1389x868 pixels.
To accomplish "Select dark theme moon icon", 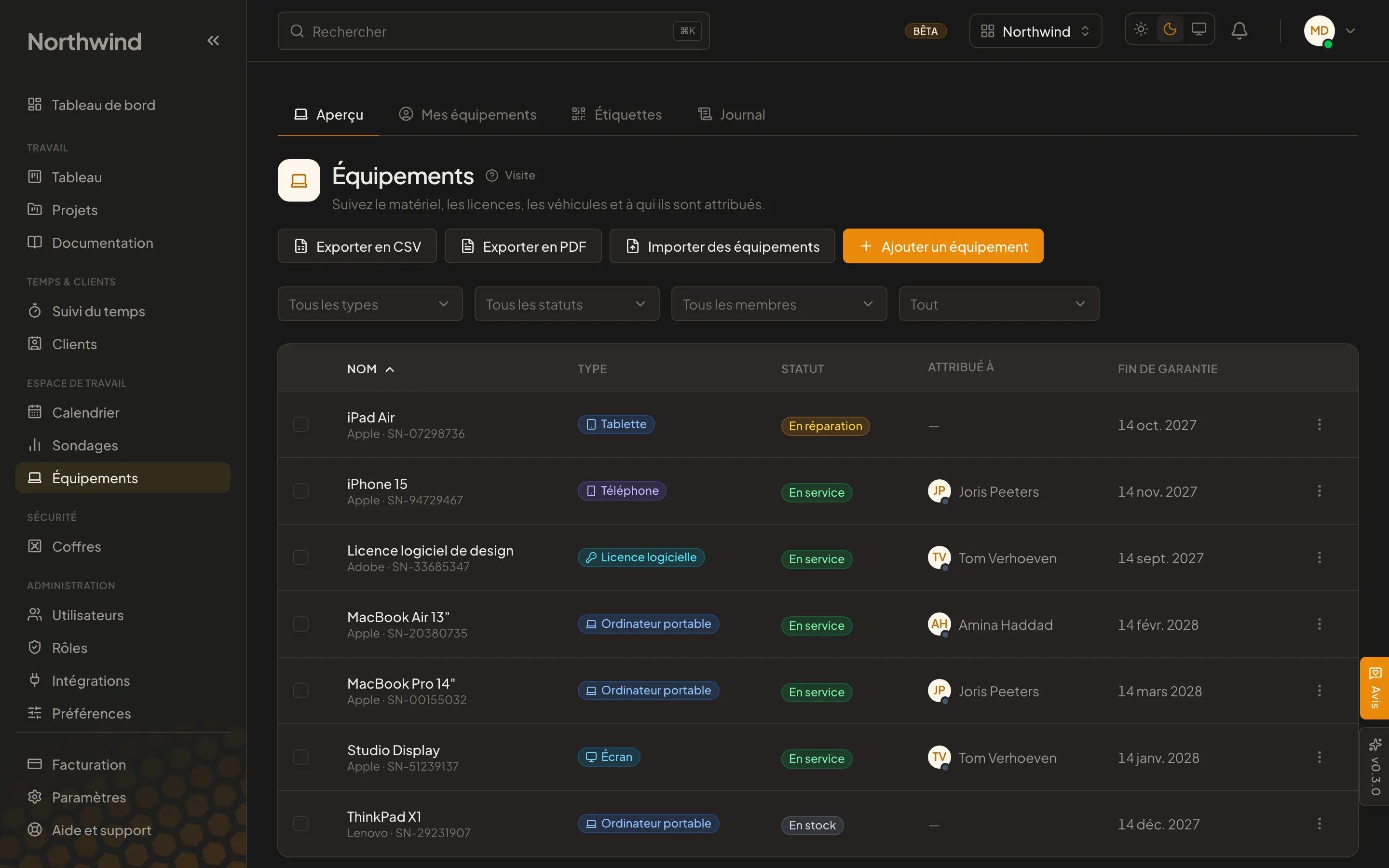I will pyautogui.click(x=1170, y=29).
